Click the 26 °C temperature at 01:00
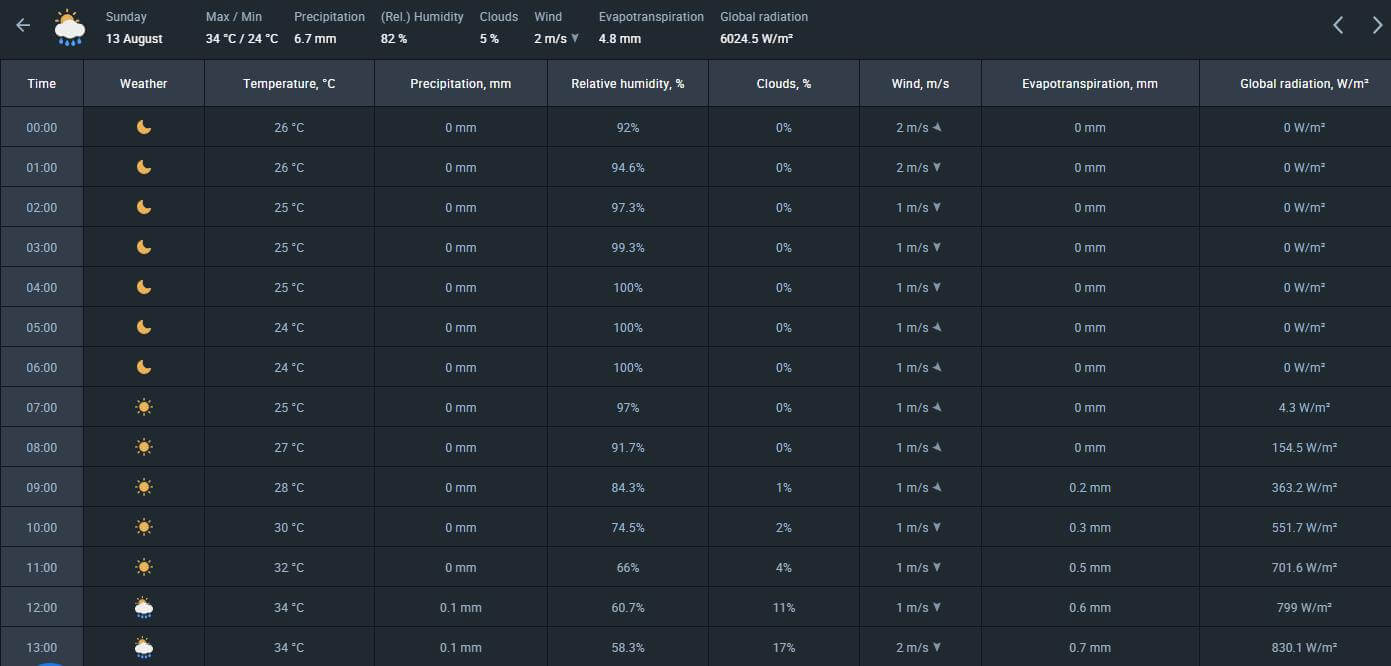Viewport: 1391px width, 666px height. pyautogui.click(x=289, y=167)
